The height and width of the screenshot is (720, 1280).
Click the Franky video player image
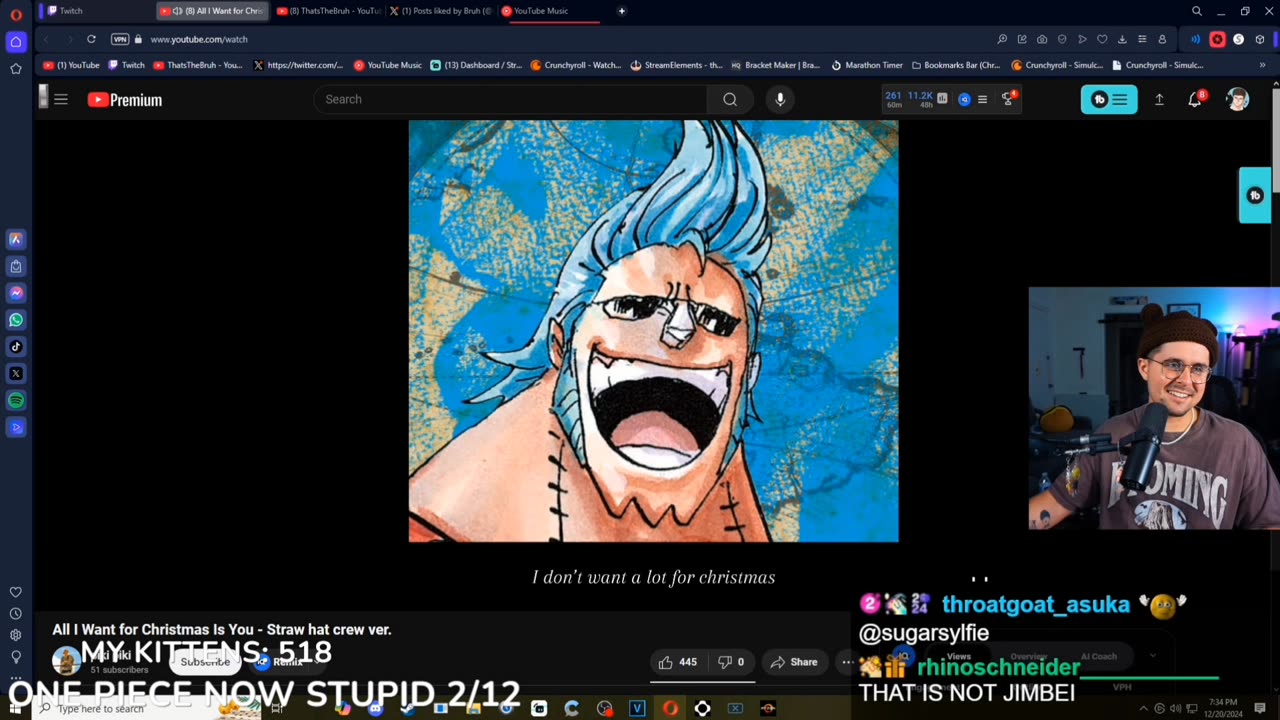(x=653, y=331)
